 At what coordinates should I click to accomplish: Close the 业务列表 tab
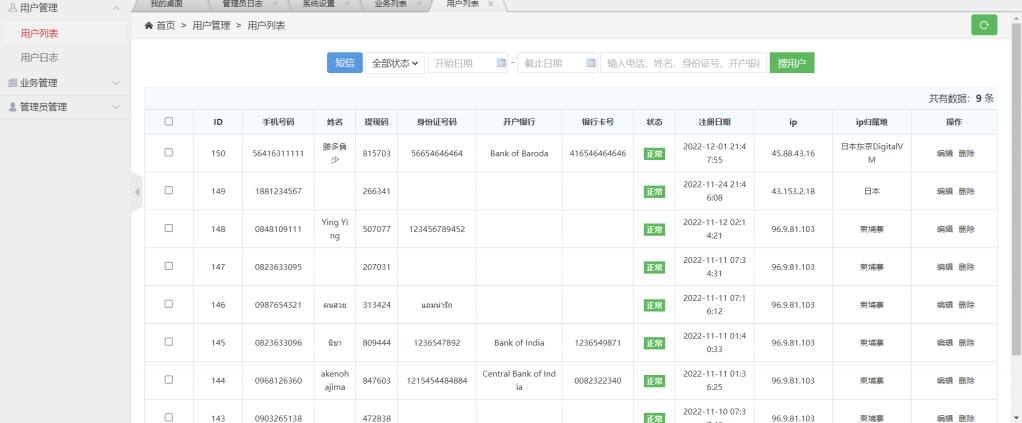418,4
